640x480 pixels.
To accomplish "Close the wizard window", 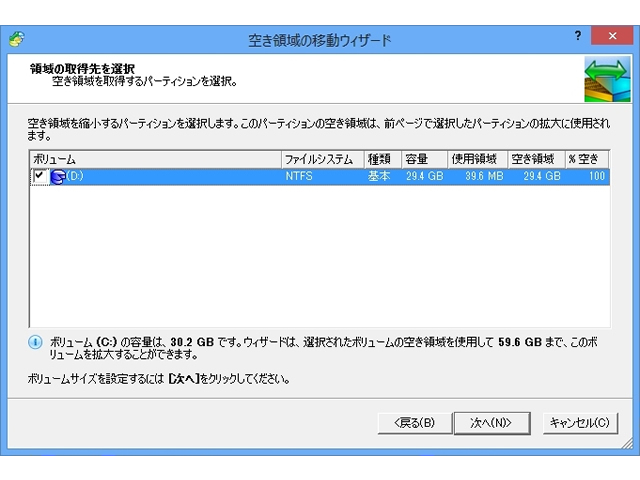I will pos(612,36).
